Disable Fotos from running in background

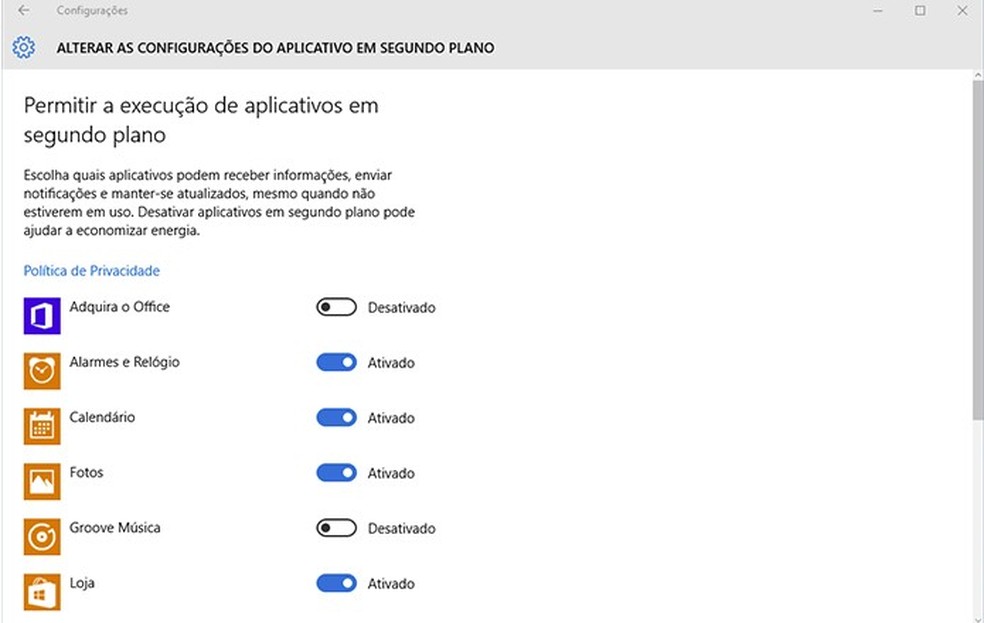(336, 472)
